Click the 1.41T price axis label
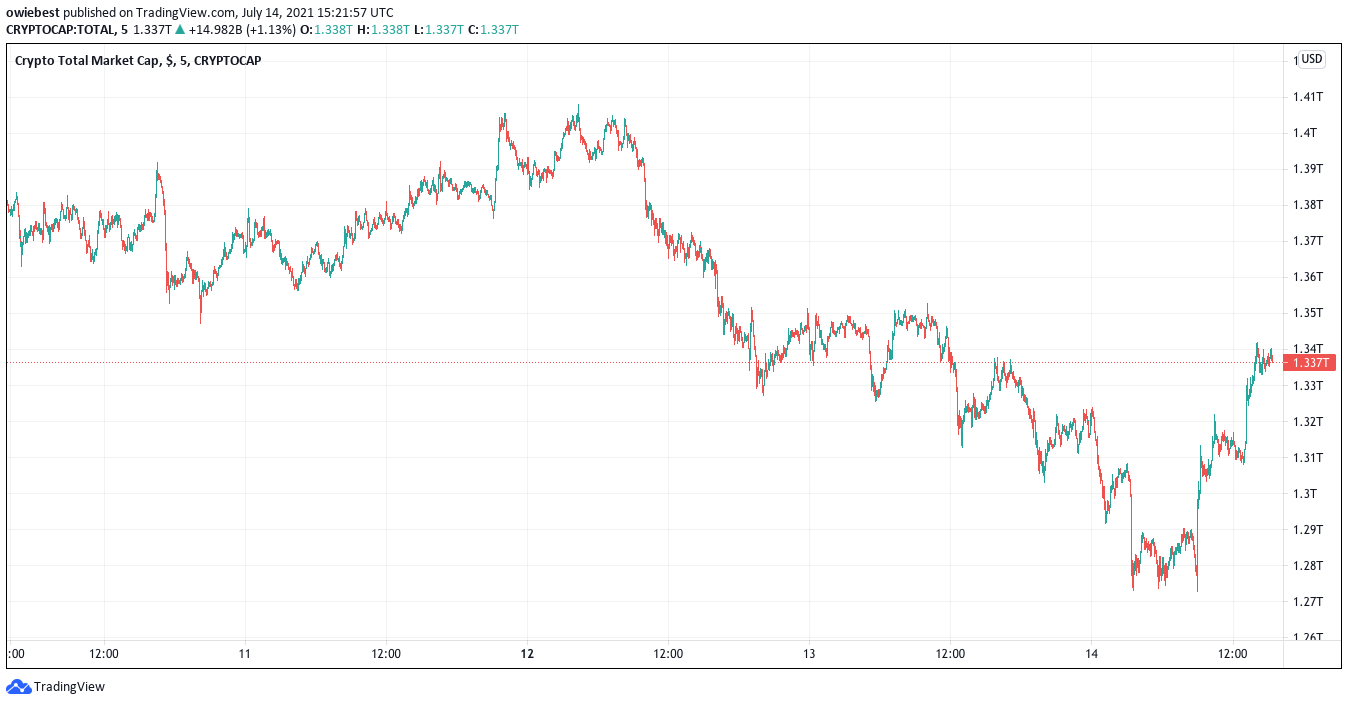The height and width of the screenshot is (705, 1348). (x=1308, y=97)
